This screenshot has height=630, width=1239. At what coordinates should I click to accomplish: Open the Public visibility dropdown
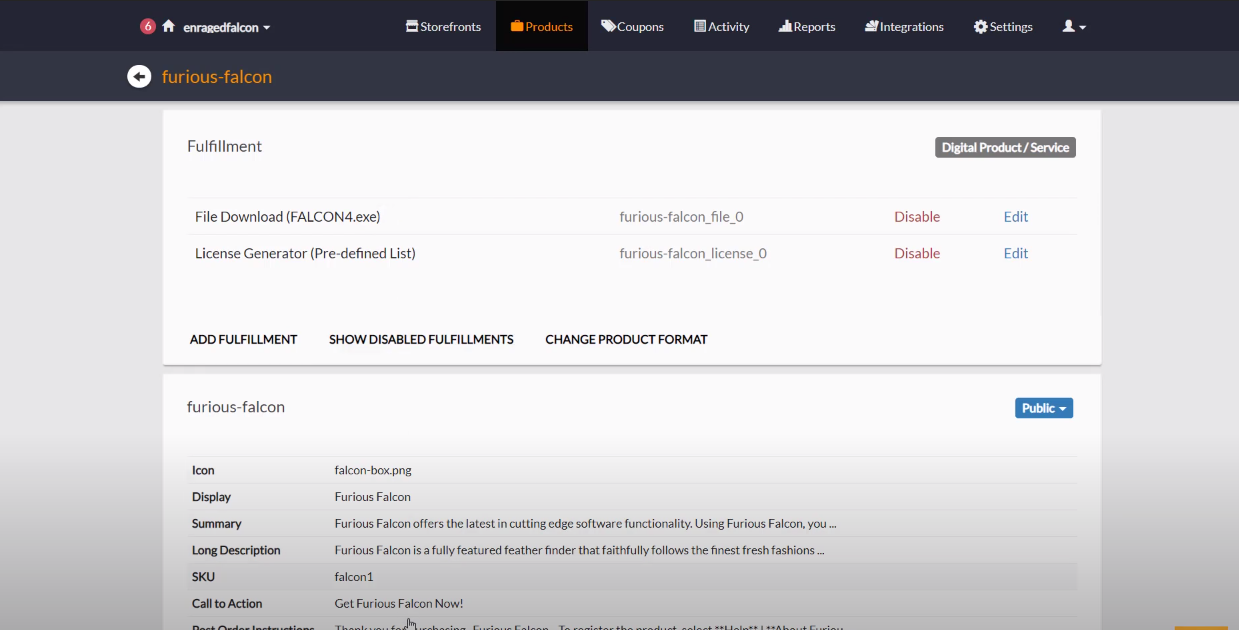(x=1044, y=408)
